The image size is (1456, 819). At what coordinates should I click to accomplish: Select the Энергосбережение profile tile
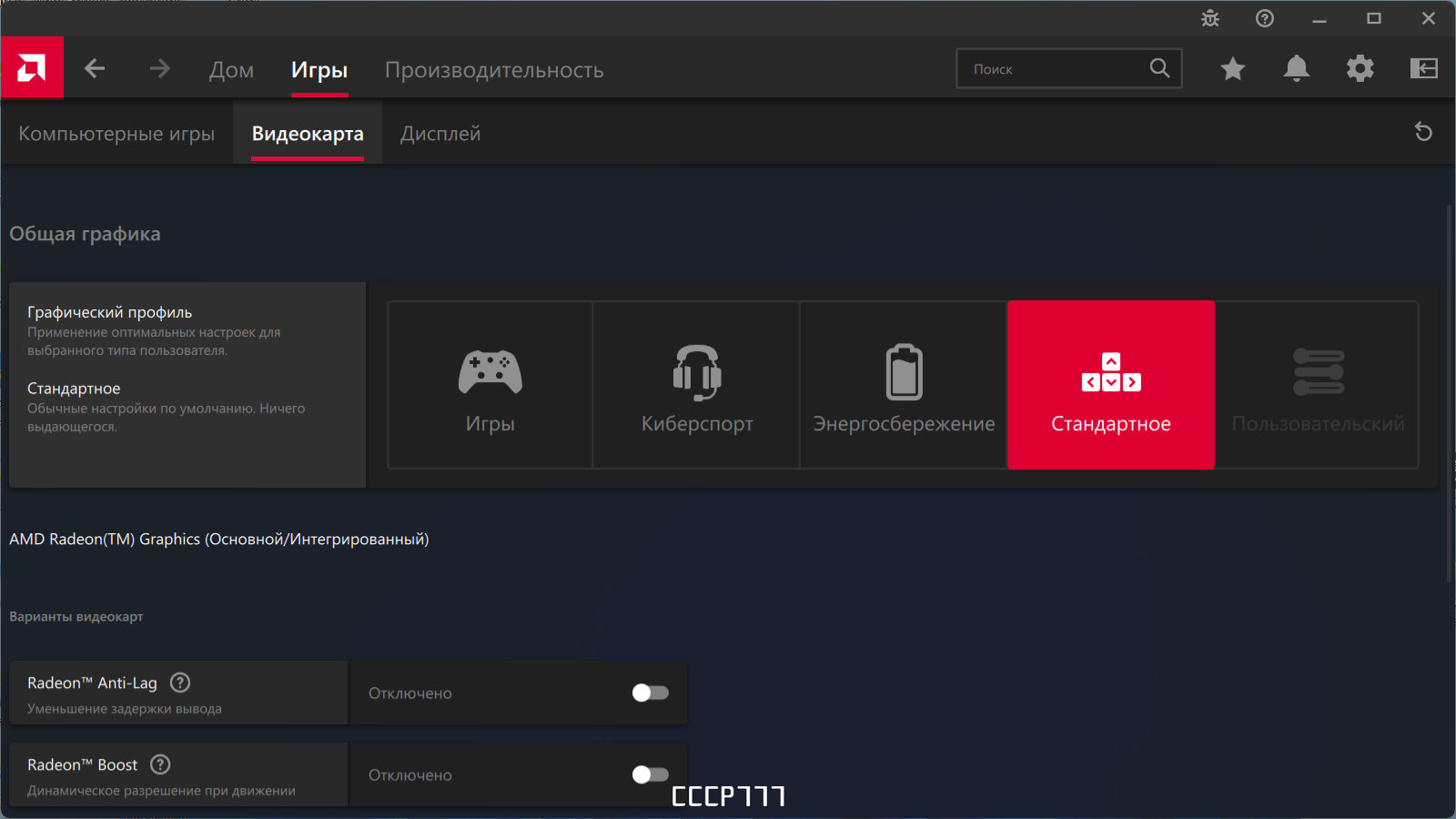pos(904,385)
